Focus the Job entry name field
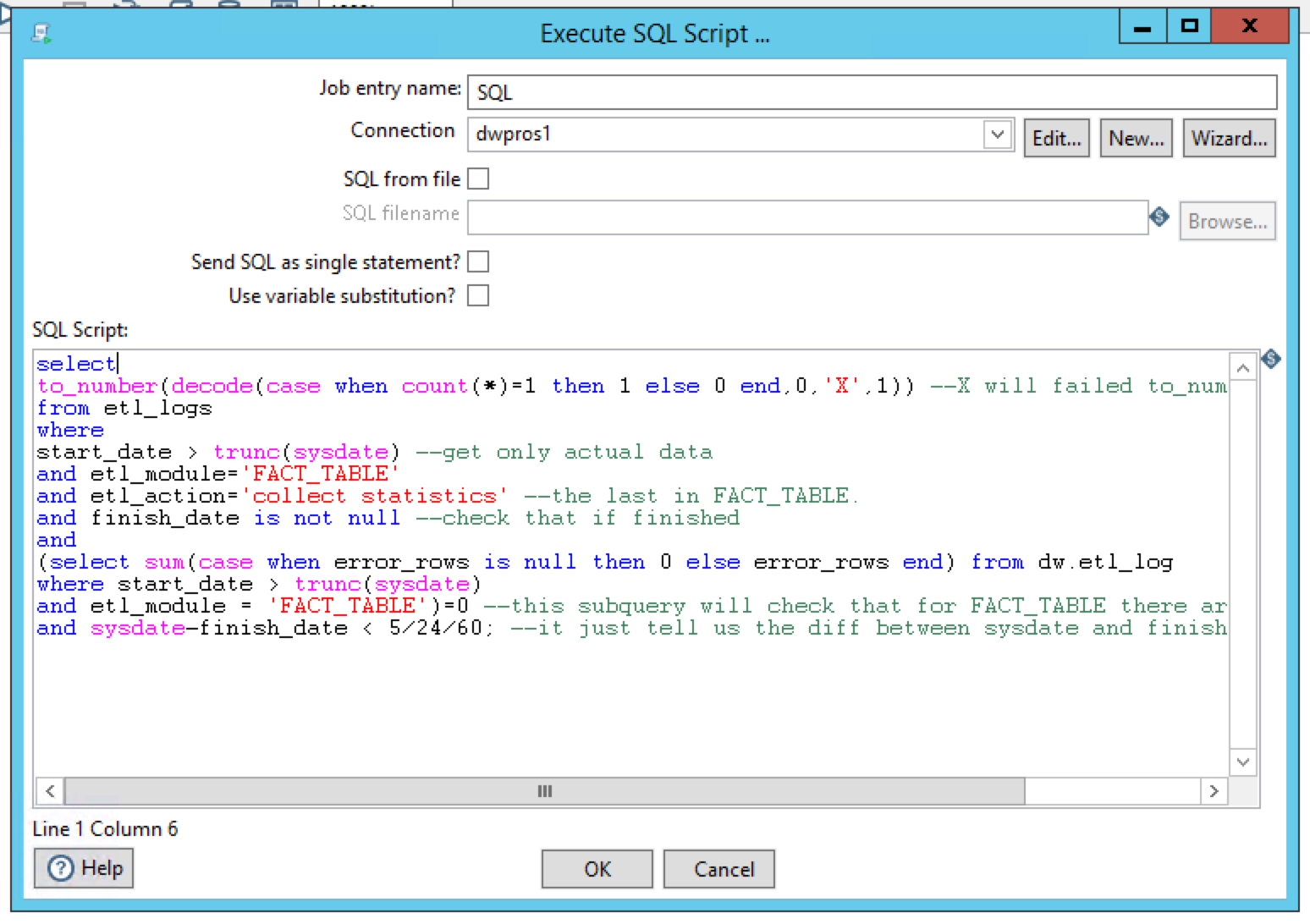Screen dimensions: 1310x924 click(872, 92)
